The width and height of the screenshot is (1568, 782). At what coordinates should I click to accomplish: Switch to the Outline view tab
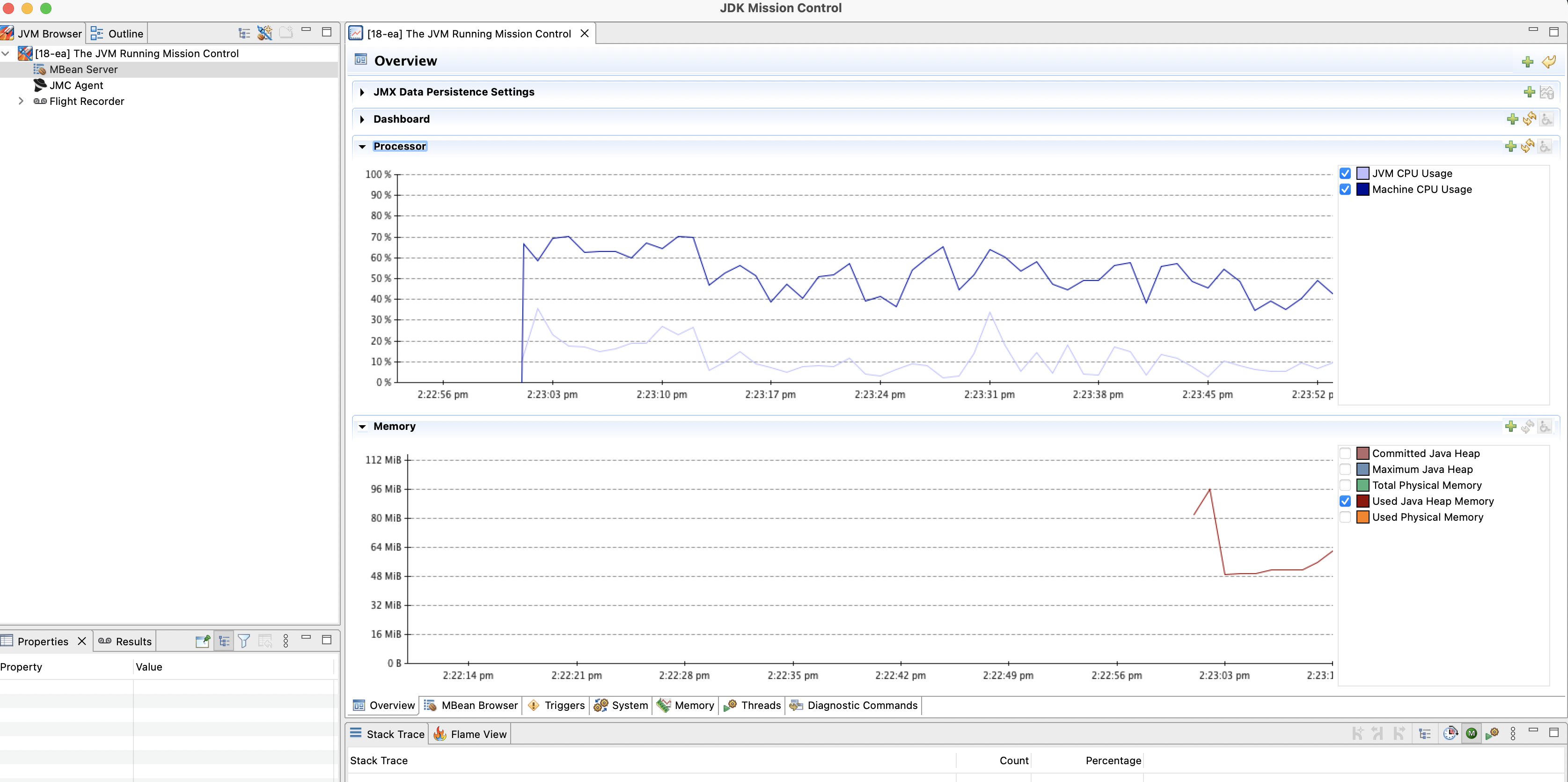click(117, 34)
